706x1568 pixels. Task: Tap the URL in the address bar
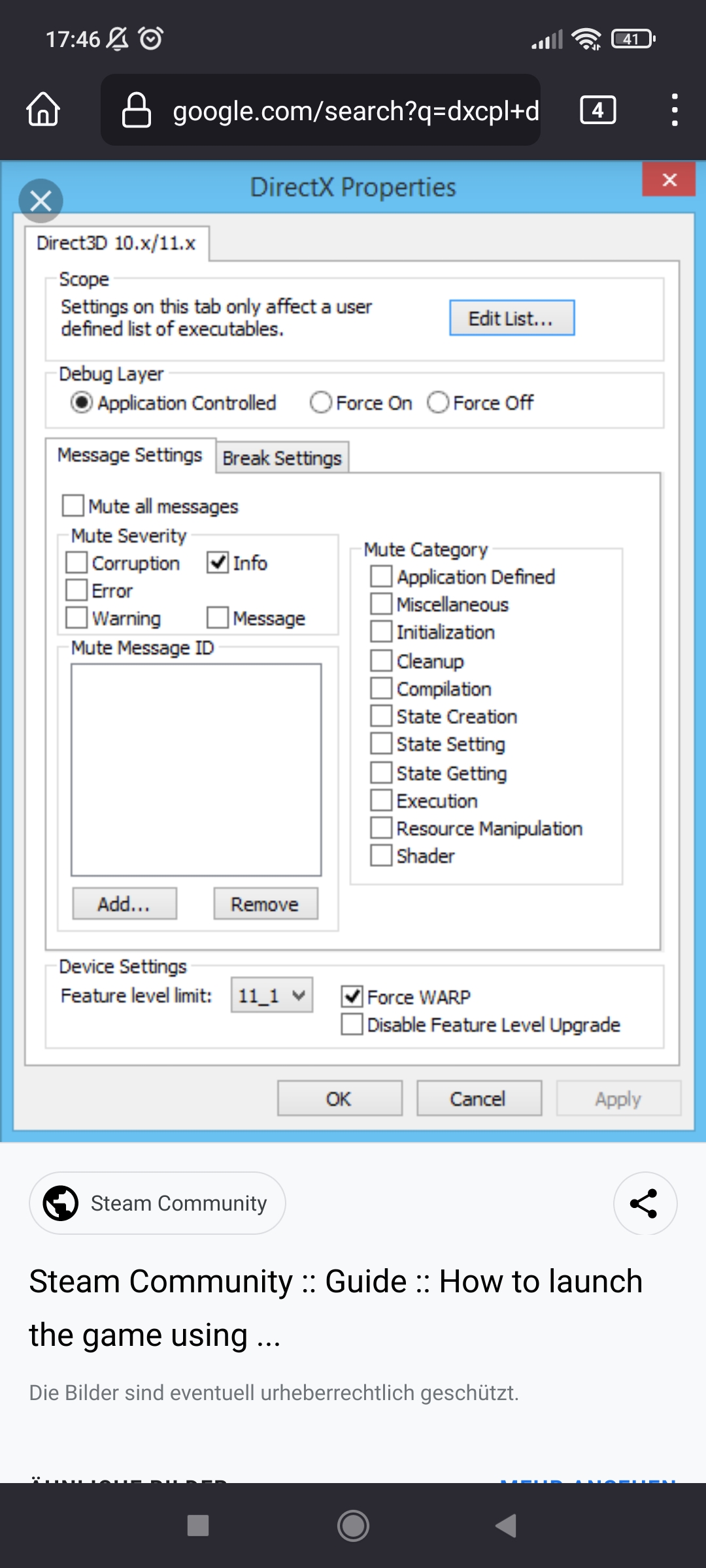click(356, 111)
